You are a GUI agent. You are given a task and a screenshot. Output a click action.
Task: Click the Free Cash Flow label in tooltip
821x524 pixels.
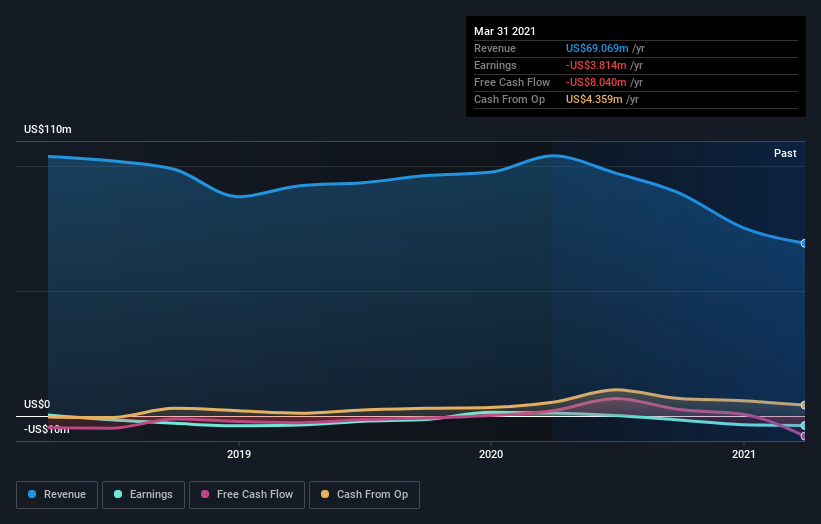[512, 82]
